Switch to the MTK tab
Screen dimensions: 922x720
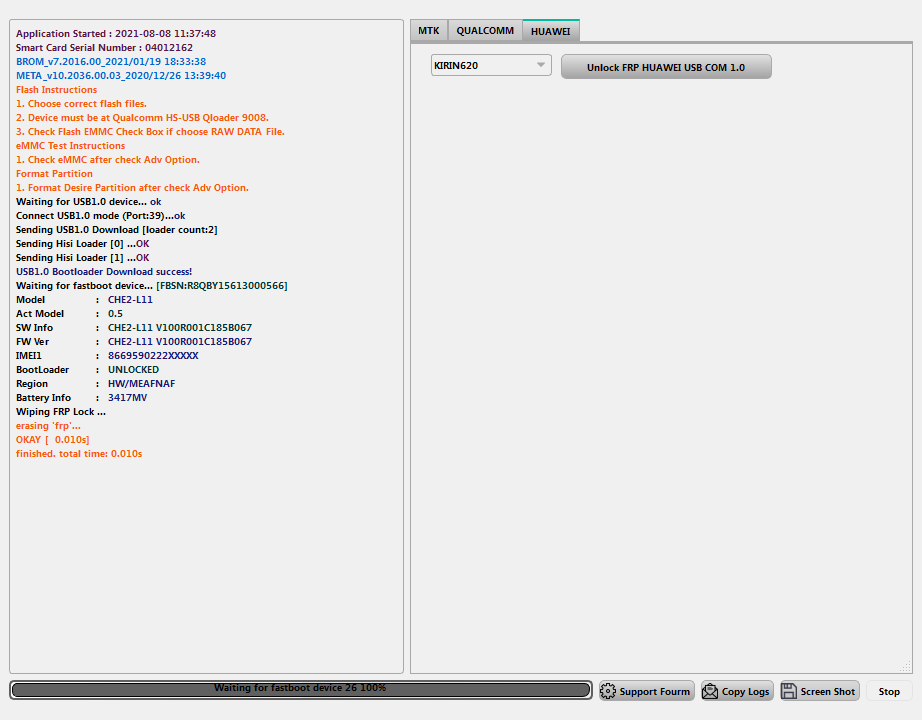click(429, 31)
